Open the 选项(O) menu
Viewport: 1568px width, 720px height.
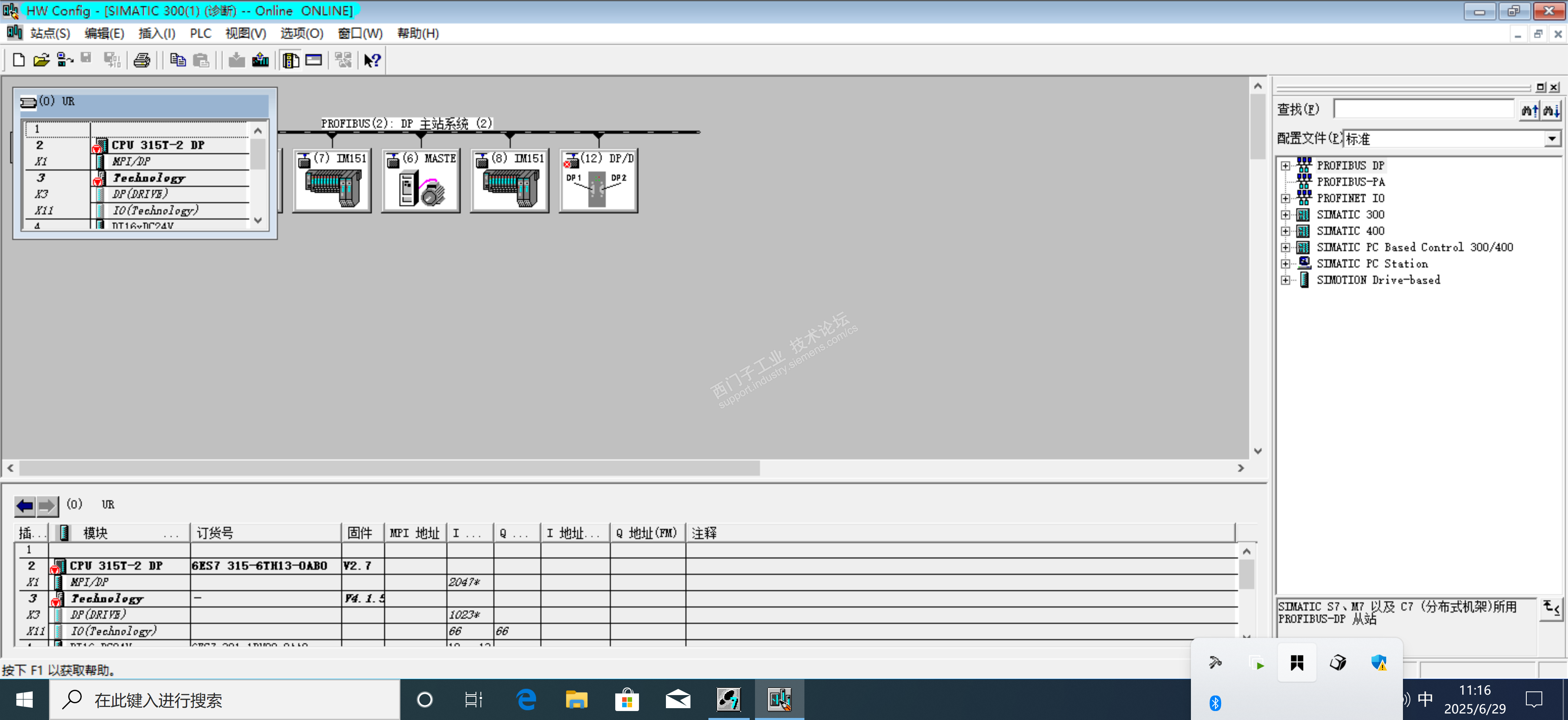point(302,33)
